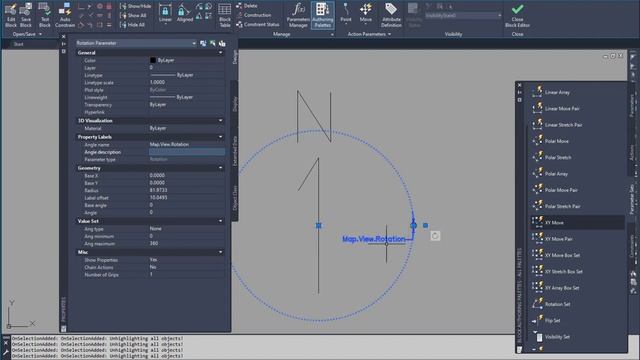Switch to the Start tab

(x=19, y=44)
